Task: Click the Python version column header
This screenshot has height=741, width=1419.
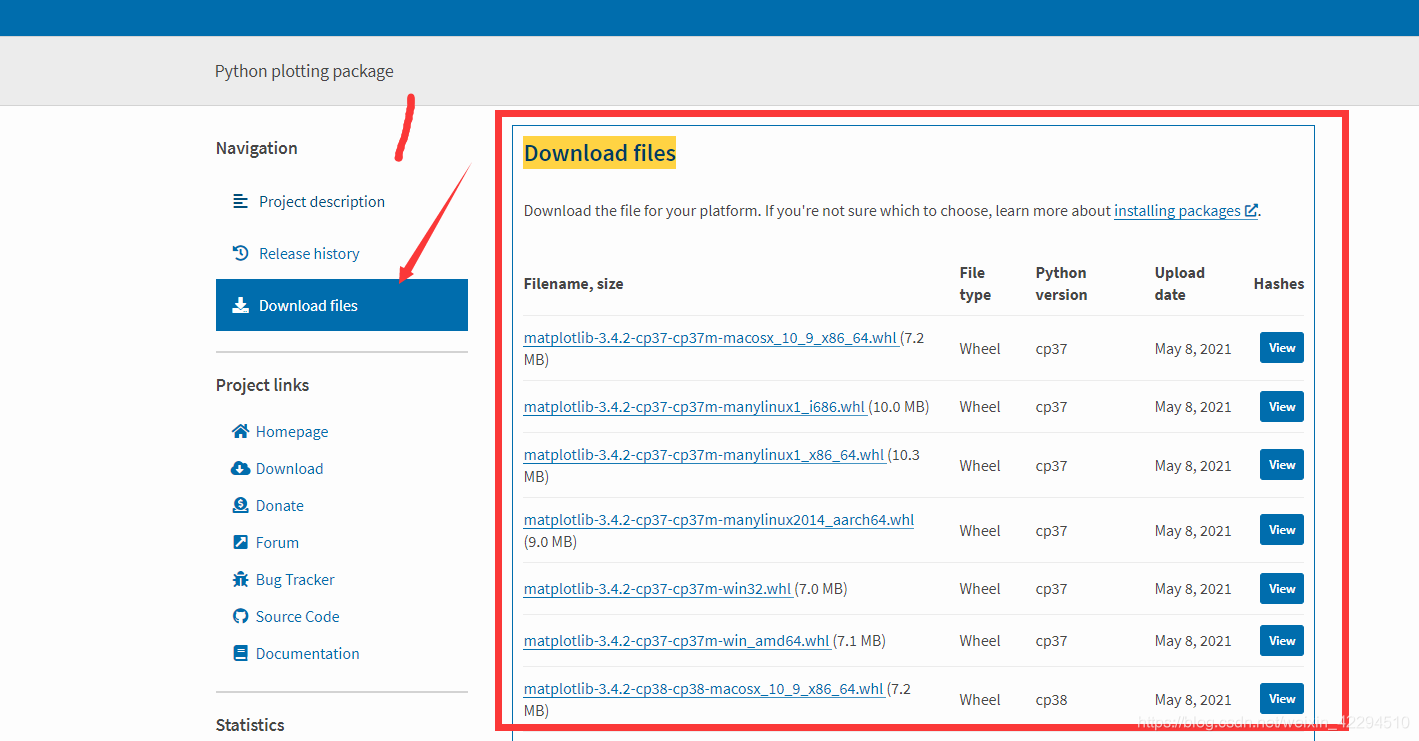Action: click(1061, 284)
